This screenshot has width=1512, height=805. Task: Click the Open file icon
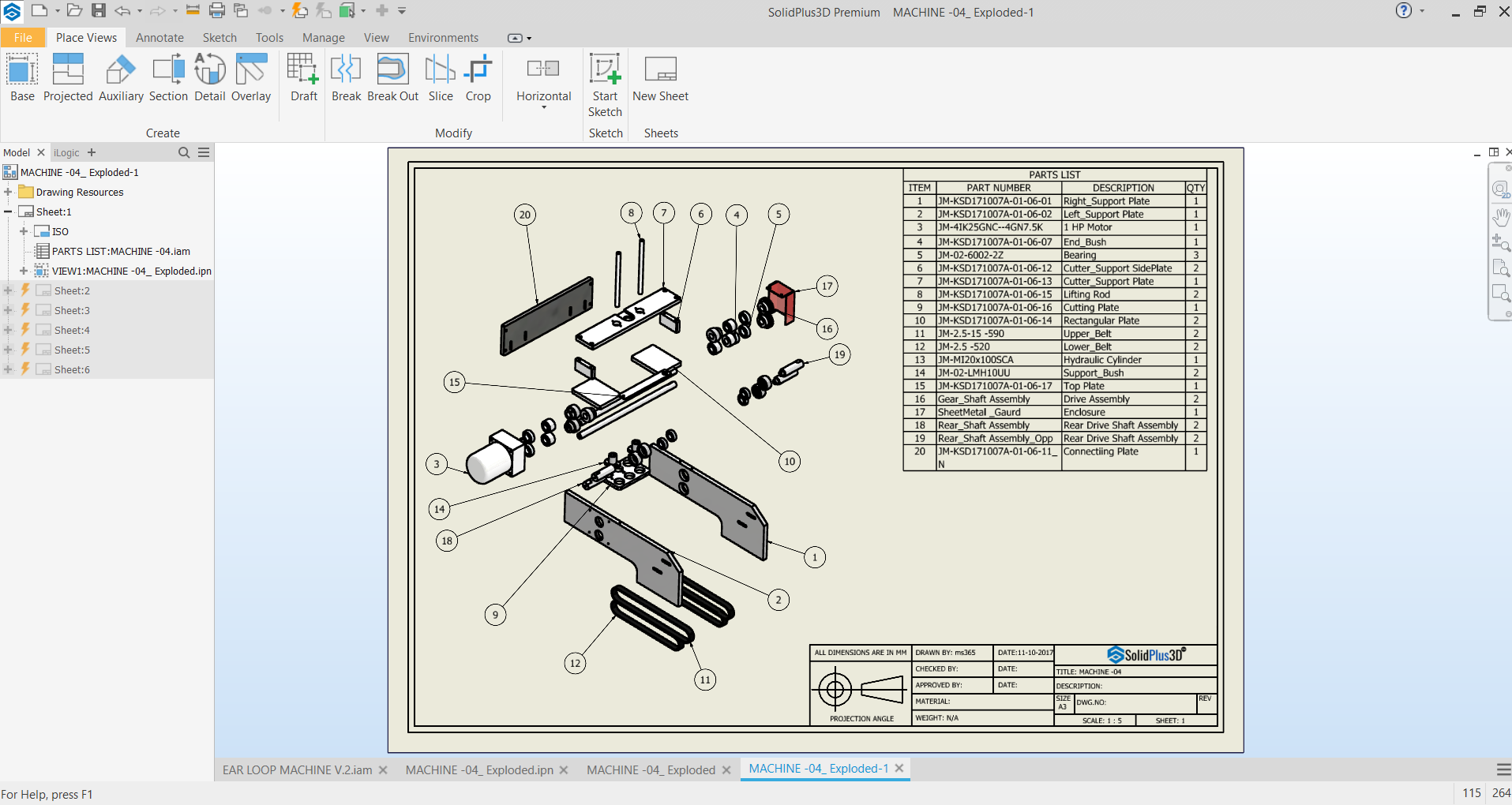click(x=74, y=10)
